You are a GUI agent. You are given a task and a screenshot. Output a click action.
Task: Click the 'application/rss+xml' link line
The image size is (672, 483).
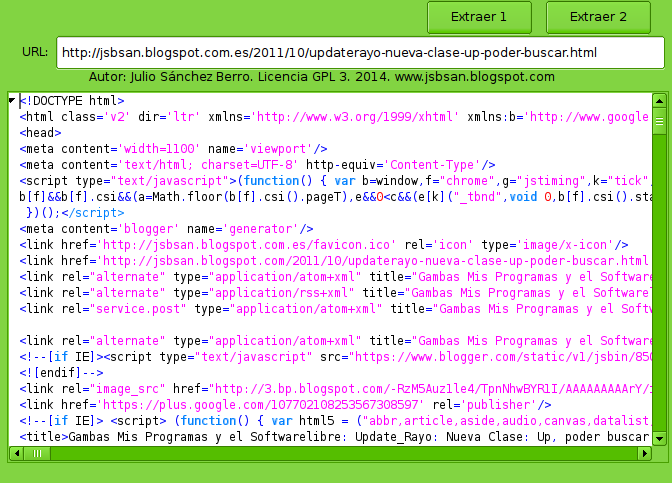[336, 293]
